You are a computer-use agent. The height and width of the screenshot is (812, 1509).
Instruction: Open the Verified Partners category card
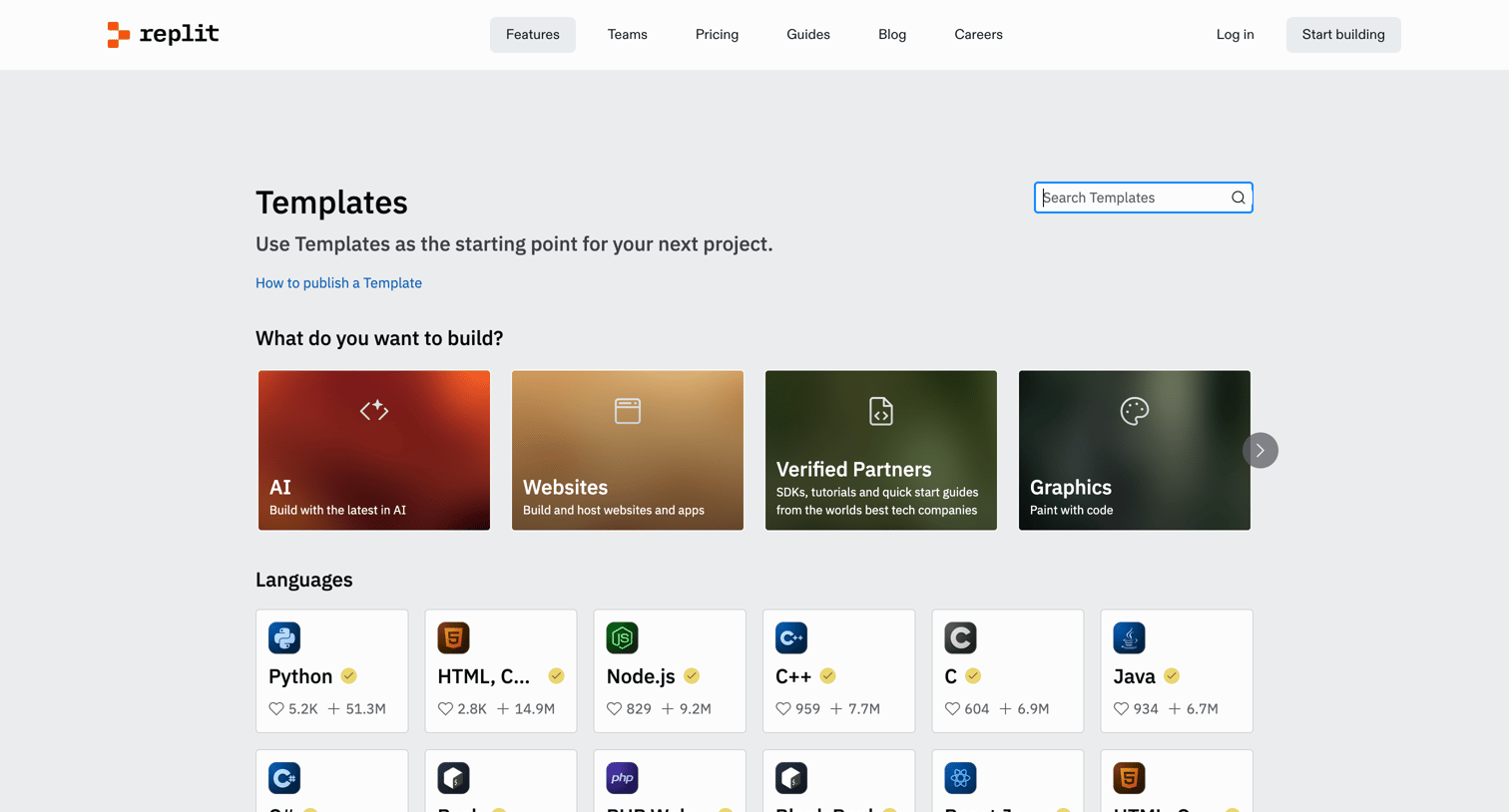point(881,450)
